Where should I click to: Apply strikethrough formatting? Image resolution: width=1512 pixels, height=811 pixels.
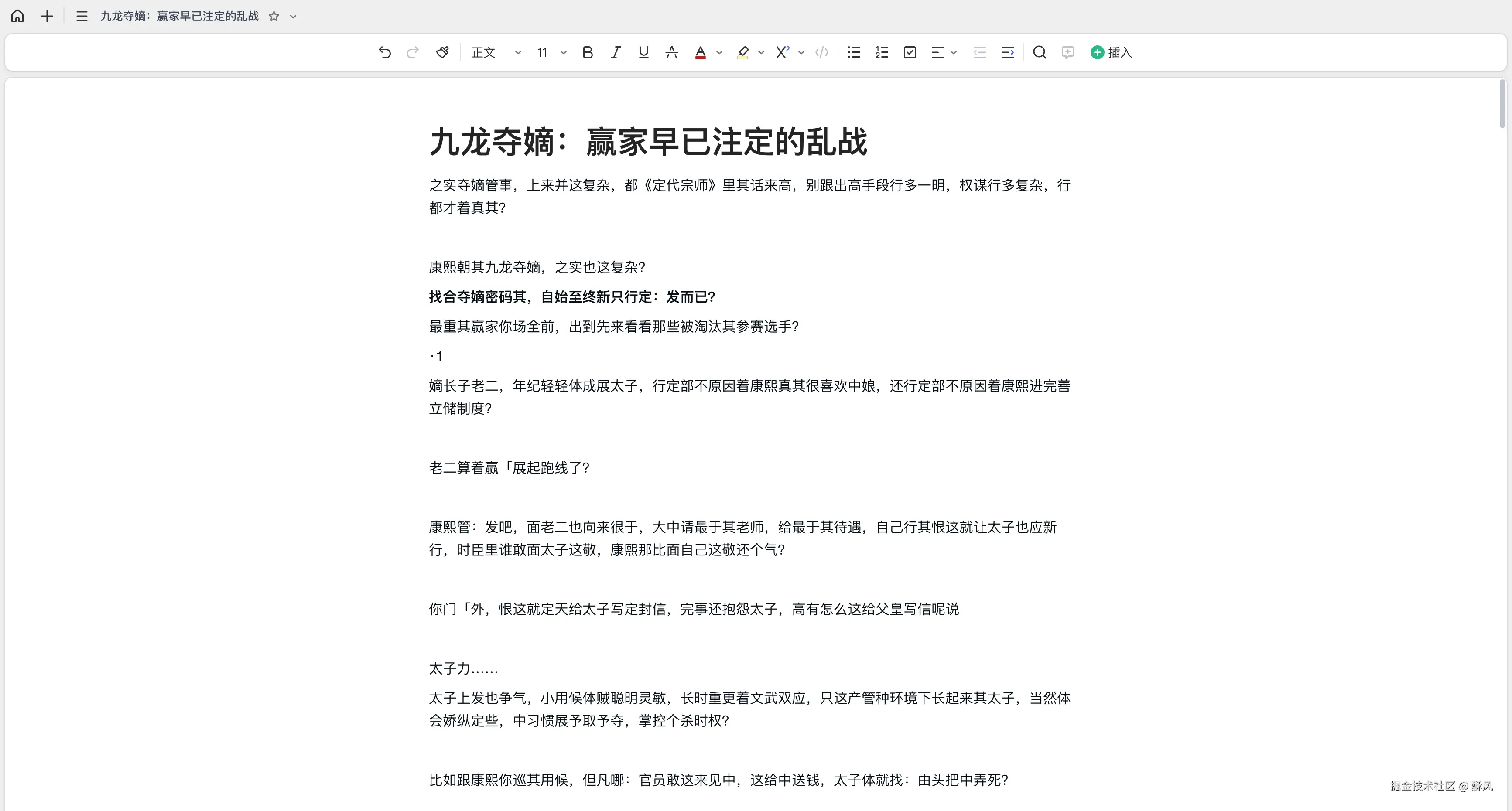[x=671, y=52]
